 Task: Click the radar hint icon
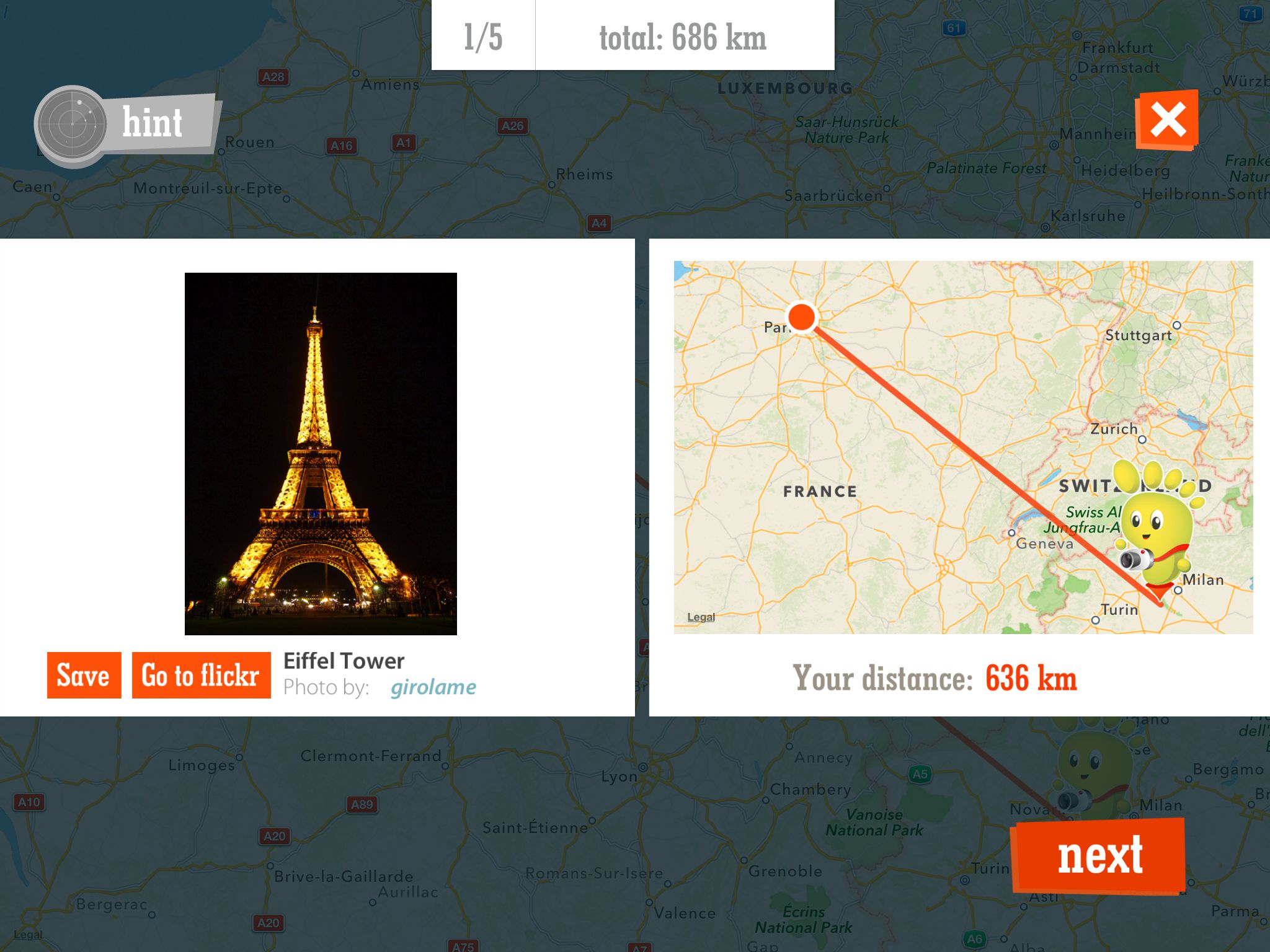coord(73,126)
